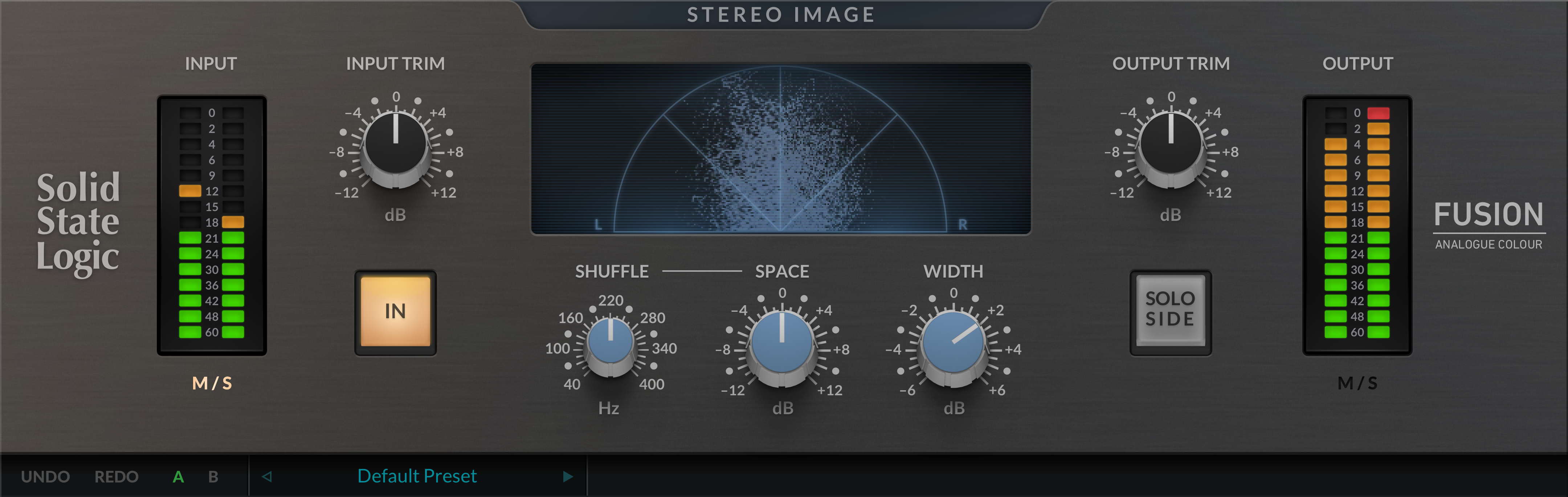Click the next preset right arrow
This screenshot has height=497, width=1568.
click(x=567, y=476)
